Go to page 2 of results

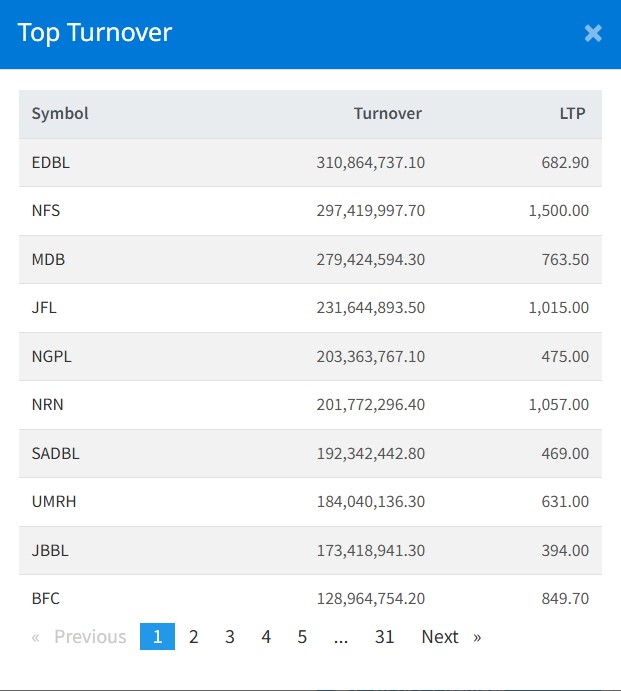coord(194,637)
